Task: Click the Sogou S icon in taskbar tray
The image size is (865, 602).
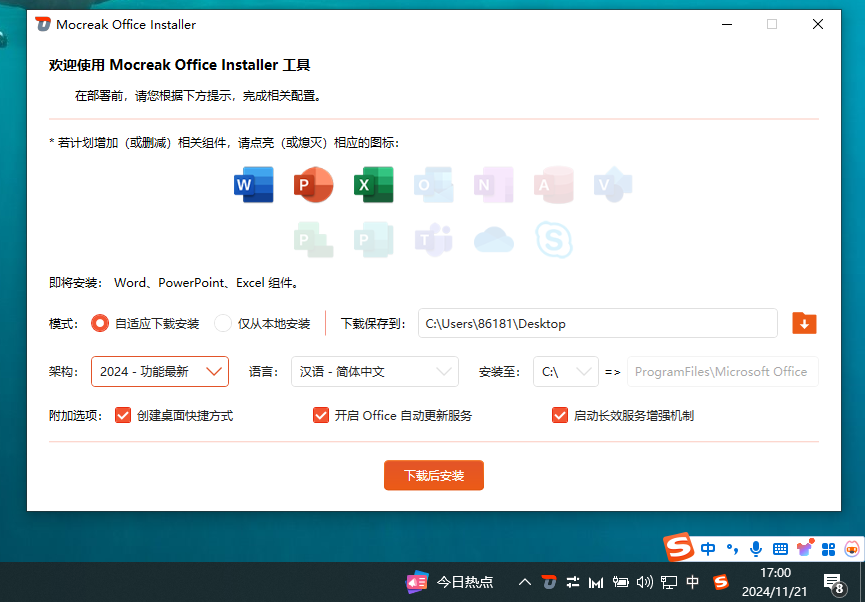Action: click(720, 582)
